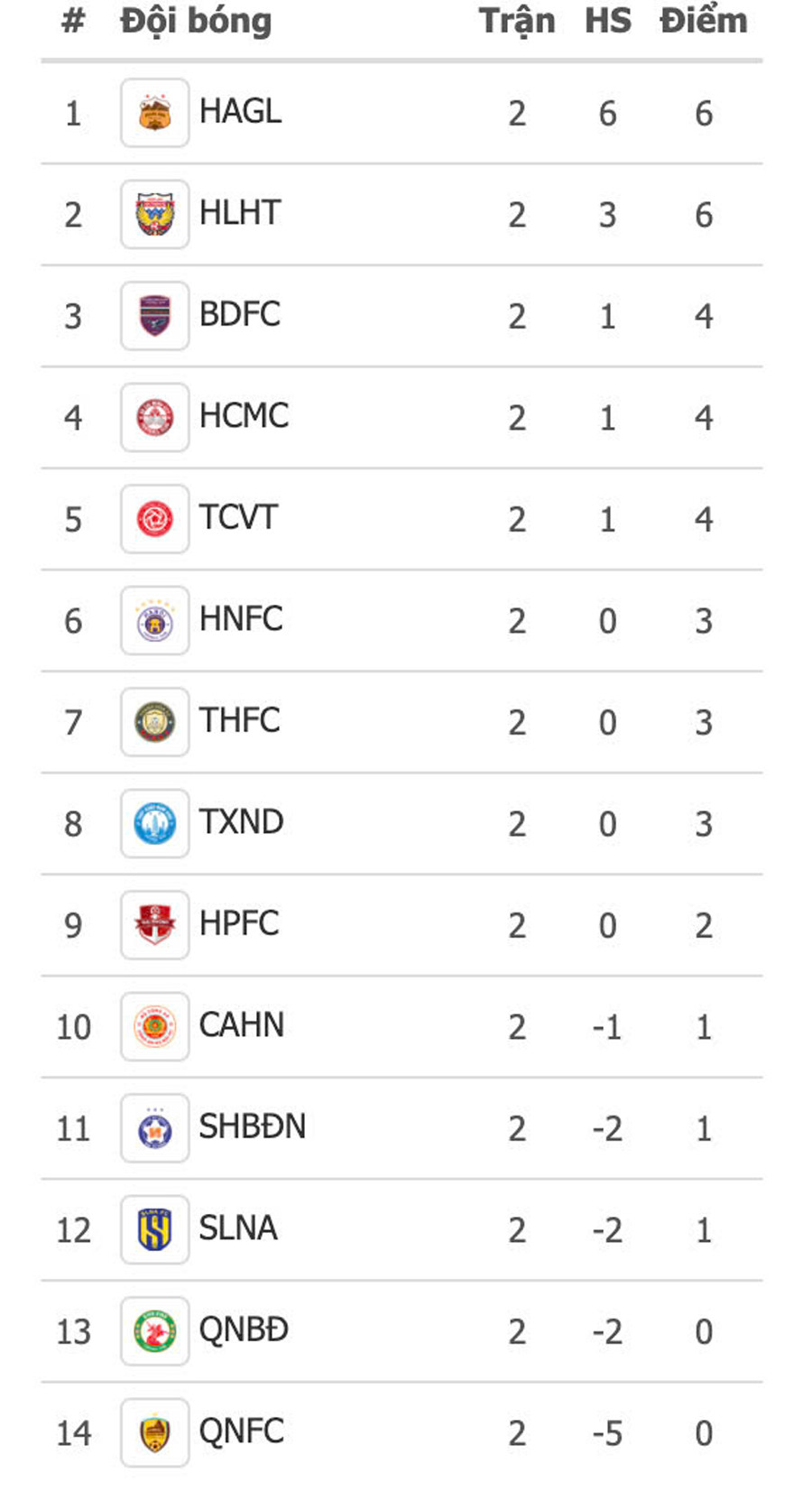Click the QNBĐ team name
This screenshot has width=812, height=1492.
coord(243,1330)
